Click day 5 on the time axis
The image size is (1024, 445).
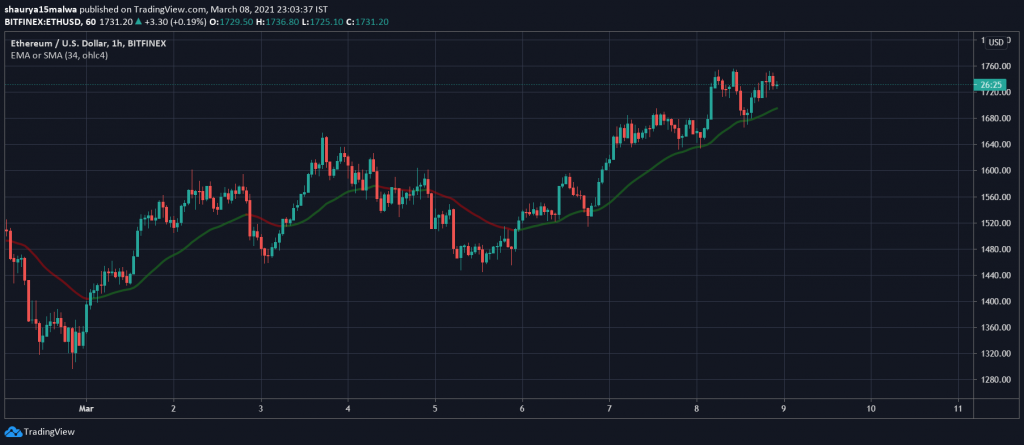click(435, 408)
